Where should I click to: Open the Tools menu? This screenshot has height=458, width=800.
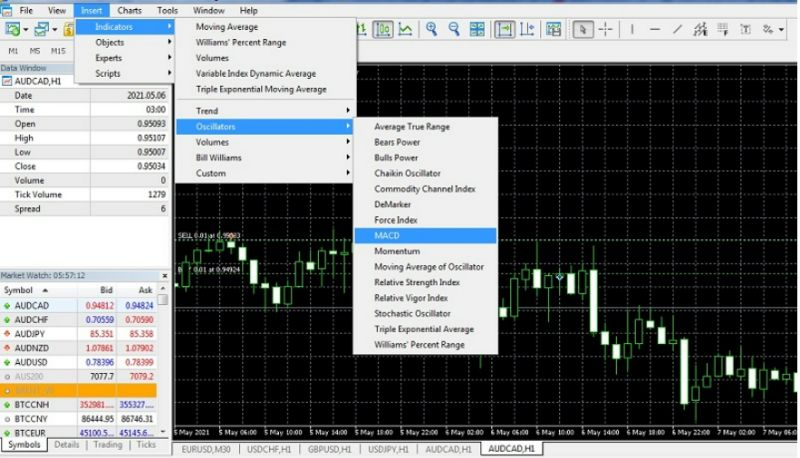point(167,10)
